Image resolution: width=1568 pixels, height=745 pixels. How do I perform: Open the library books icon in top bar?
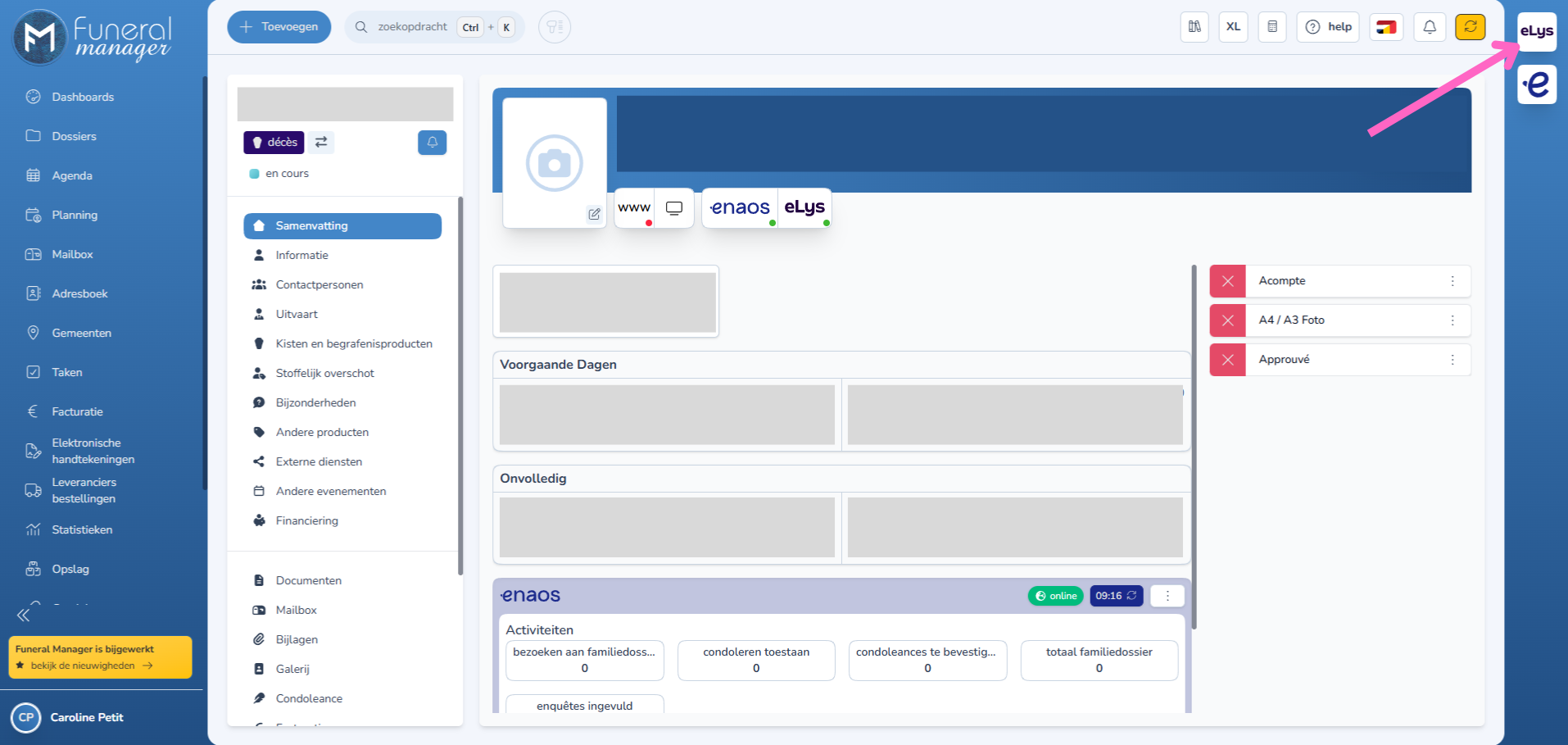pos(1194,27)
